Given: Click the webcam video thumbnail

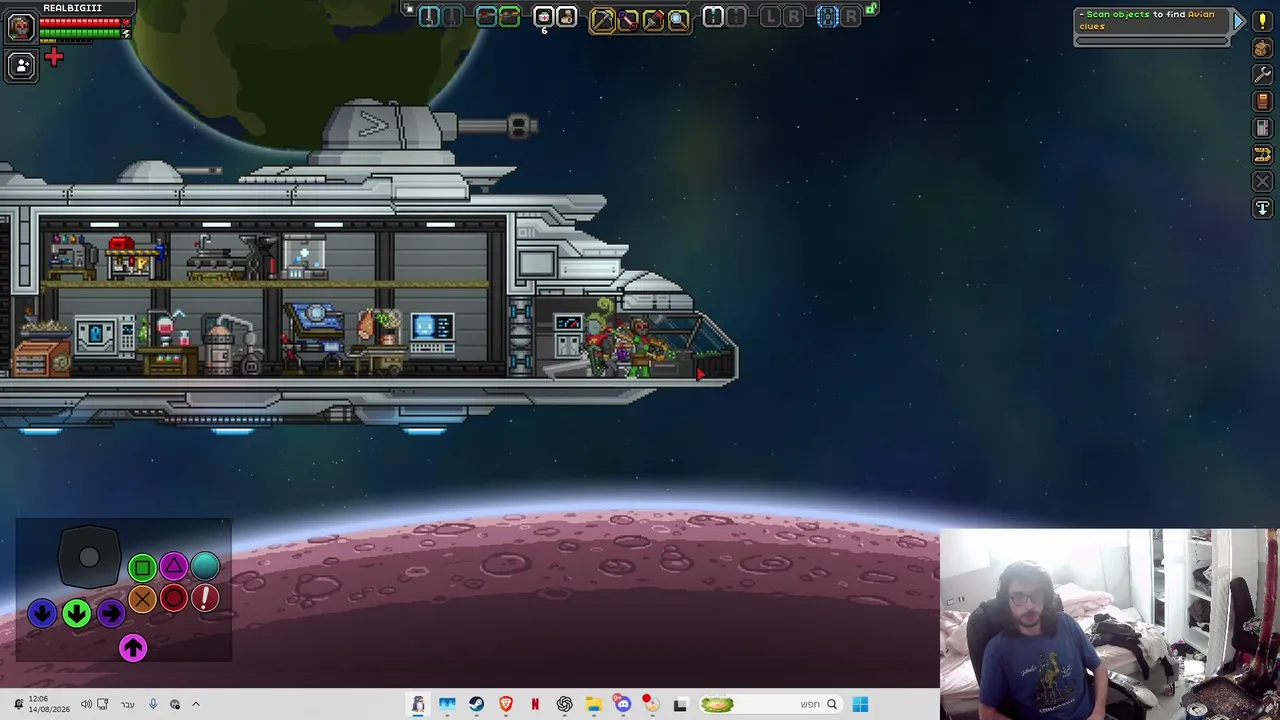Looking at the screenshot, I should 1110,624.
